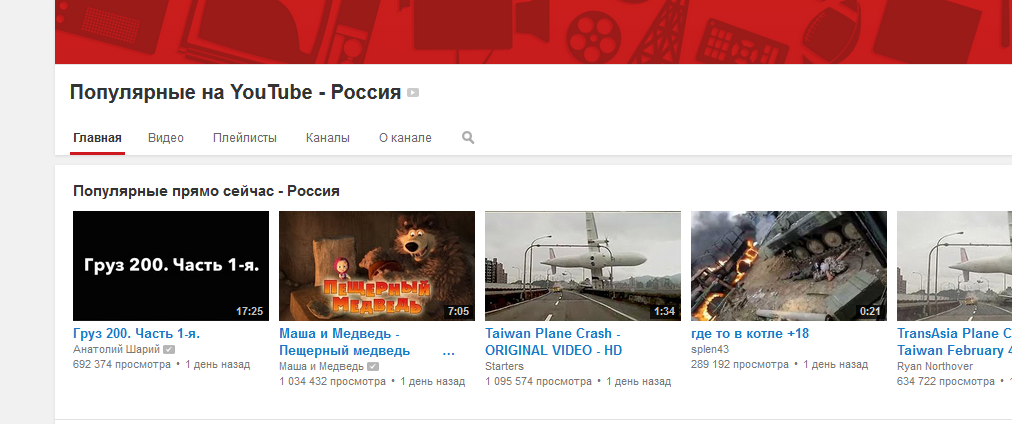Open the Taiwan plane crash 1:34 thumbnail
Screen dimensions: 1012x424
(583, 266)
